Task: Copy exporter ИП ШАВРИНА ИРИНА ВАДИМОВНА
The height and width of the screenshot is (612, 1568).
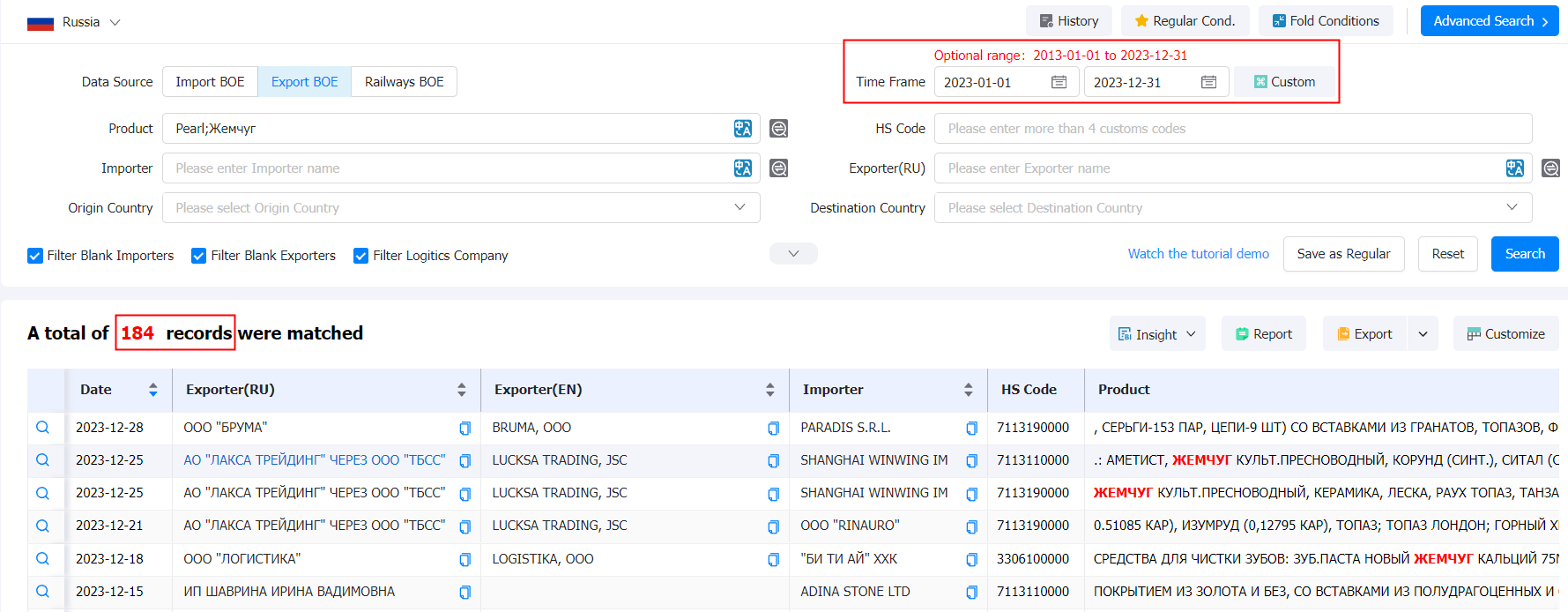Action: tap(464, 593)
